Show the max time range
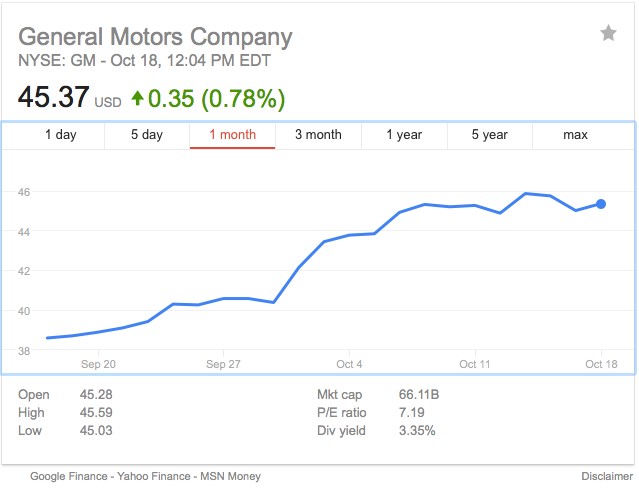 click(575, 135)
